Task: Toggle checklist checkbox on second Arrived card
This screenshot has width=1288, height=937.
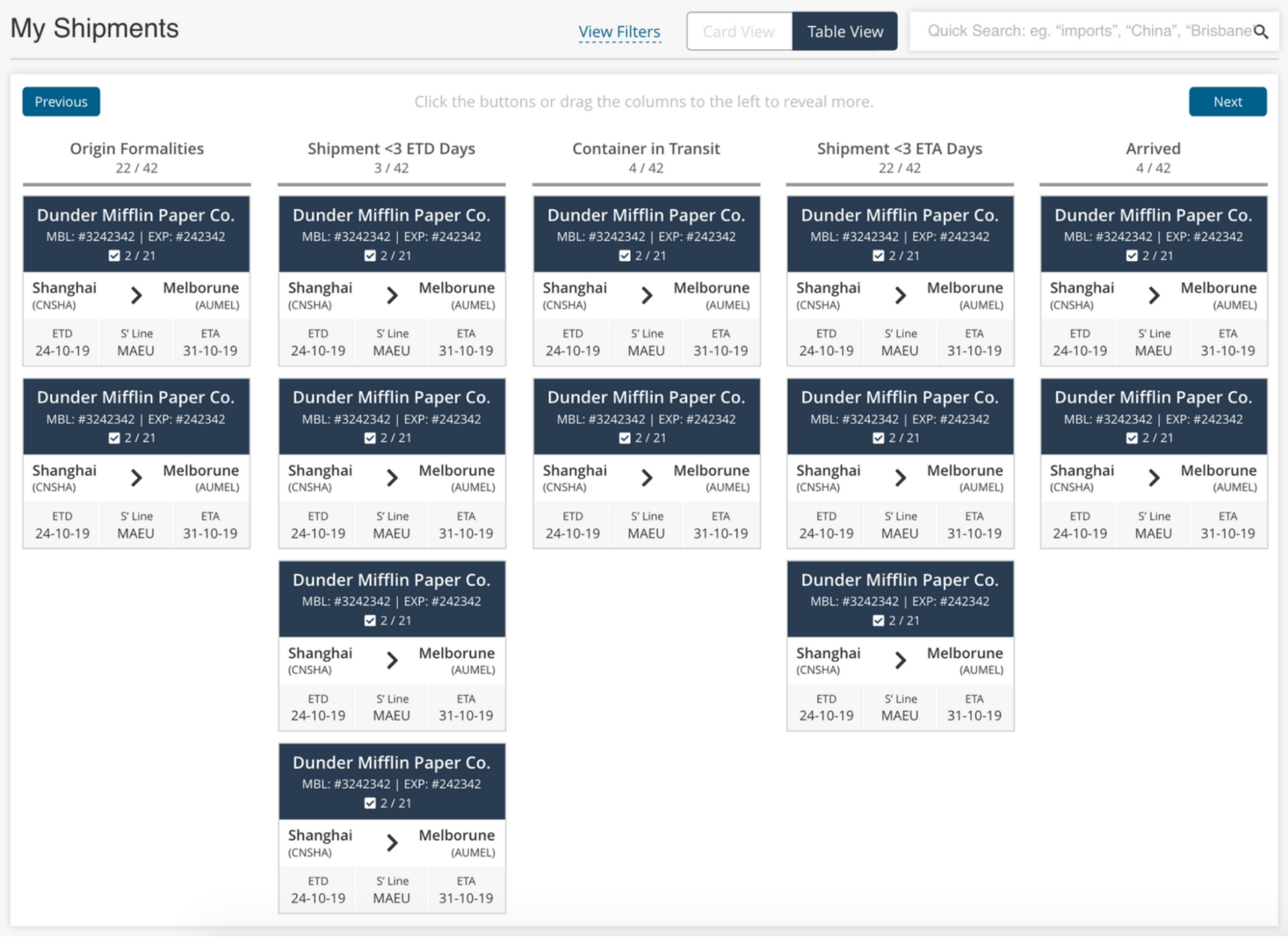Action: (x=1131, y=438)
